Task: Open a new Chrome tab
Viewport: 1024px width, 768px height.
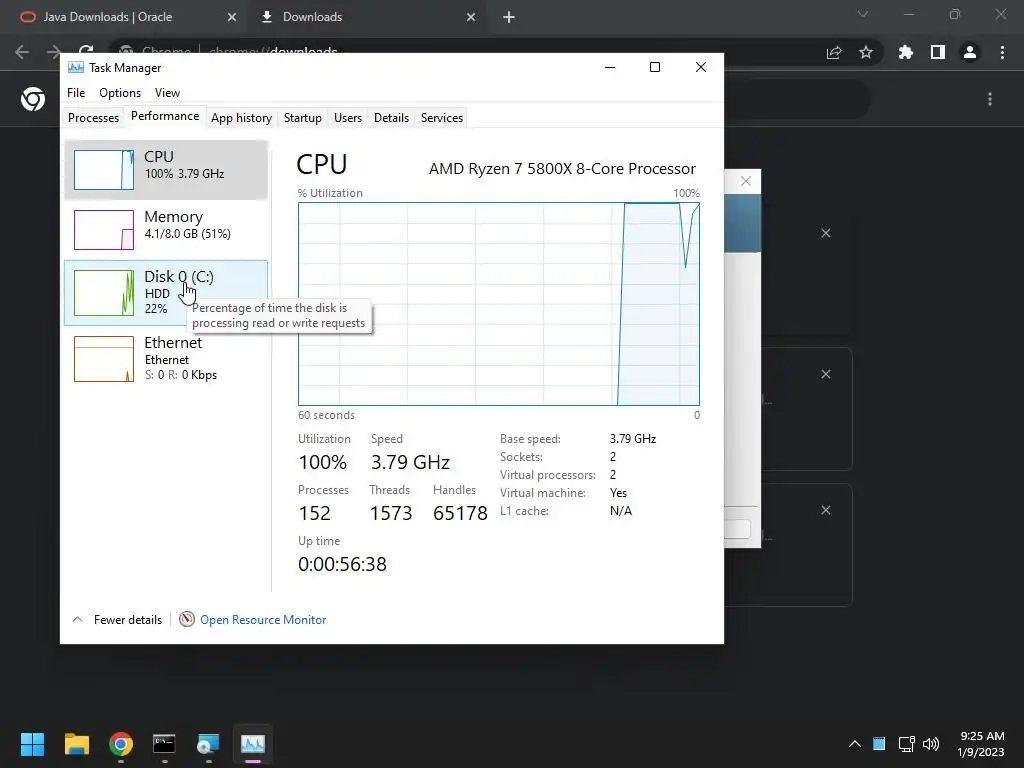Action: pyautogui.click(x=509, y=17)
